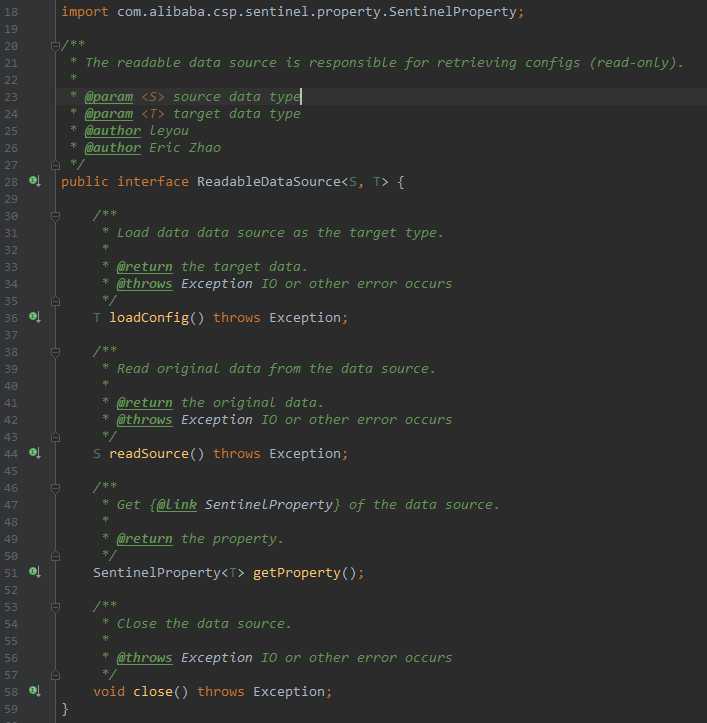Click the comment text 'Close the data source.'
The image size is (707, 723).
coord(205,624)
